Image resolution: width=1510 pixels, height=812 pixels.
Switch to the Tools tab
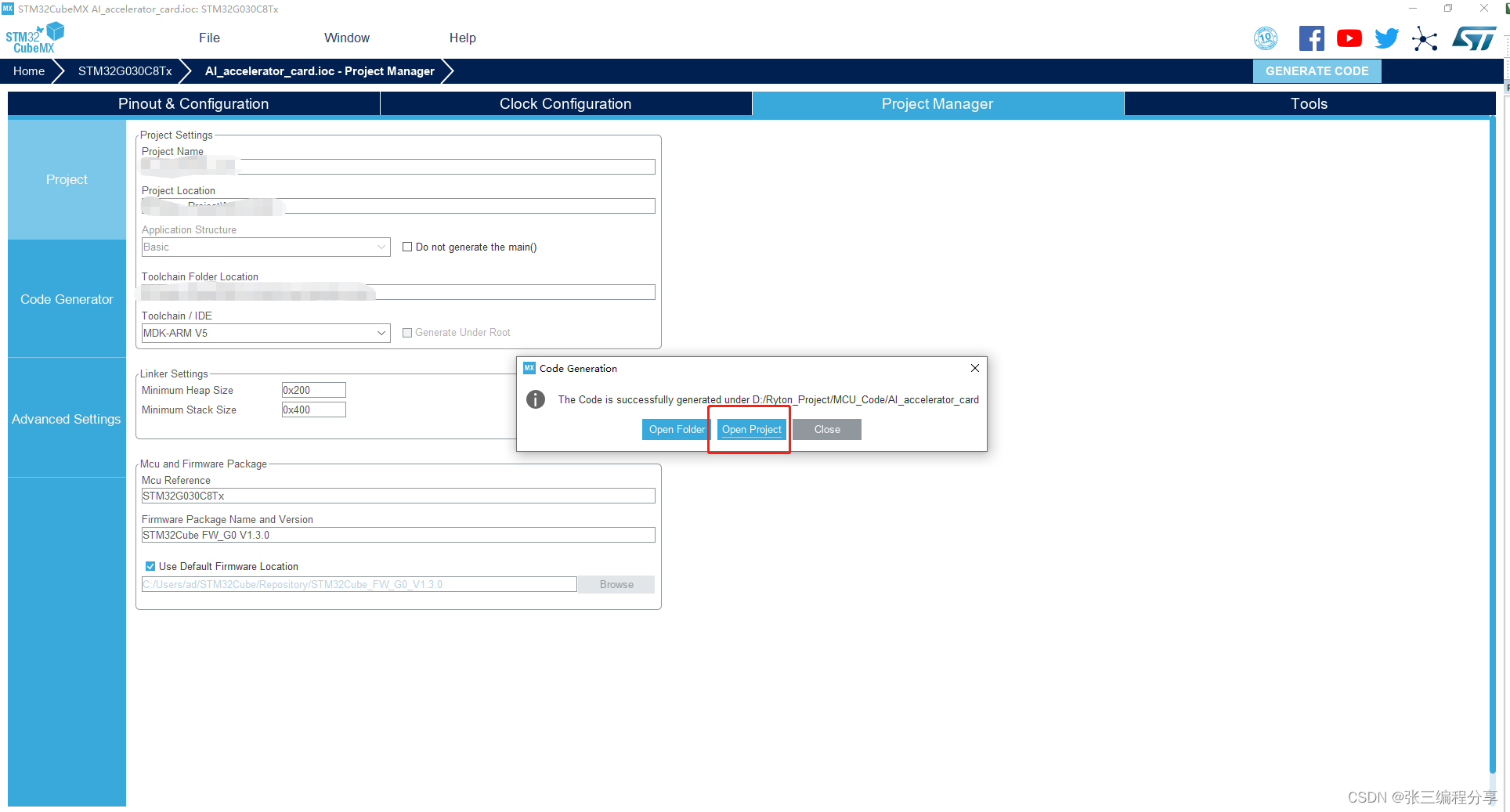pyautogui.click(x=1310, y=104)
